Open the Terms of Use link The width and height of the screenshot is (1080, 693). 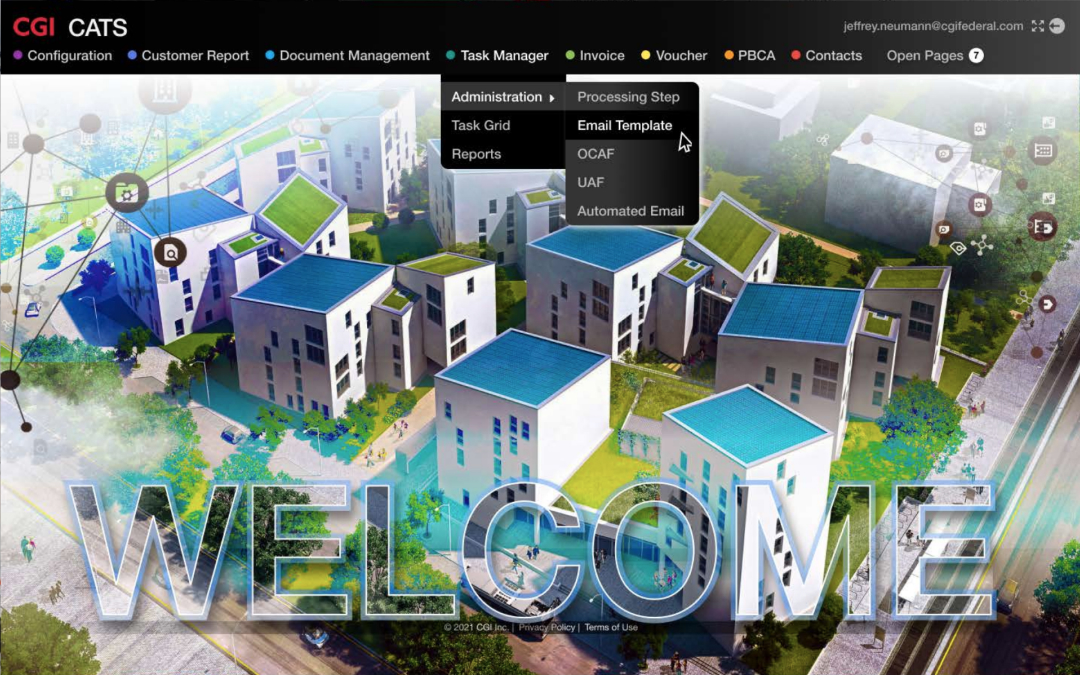pyautogui.click(x=611, y=628)
